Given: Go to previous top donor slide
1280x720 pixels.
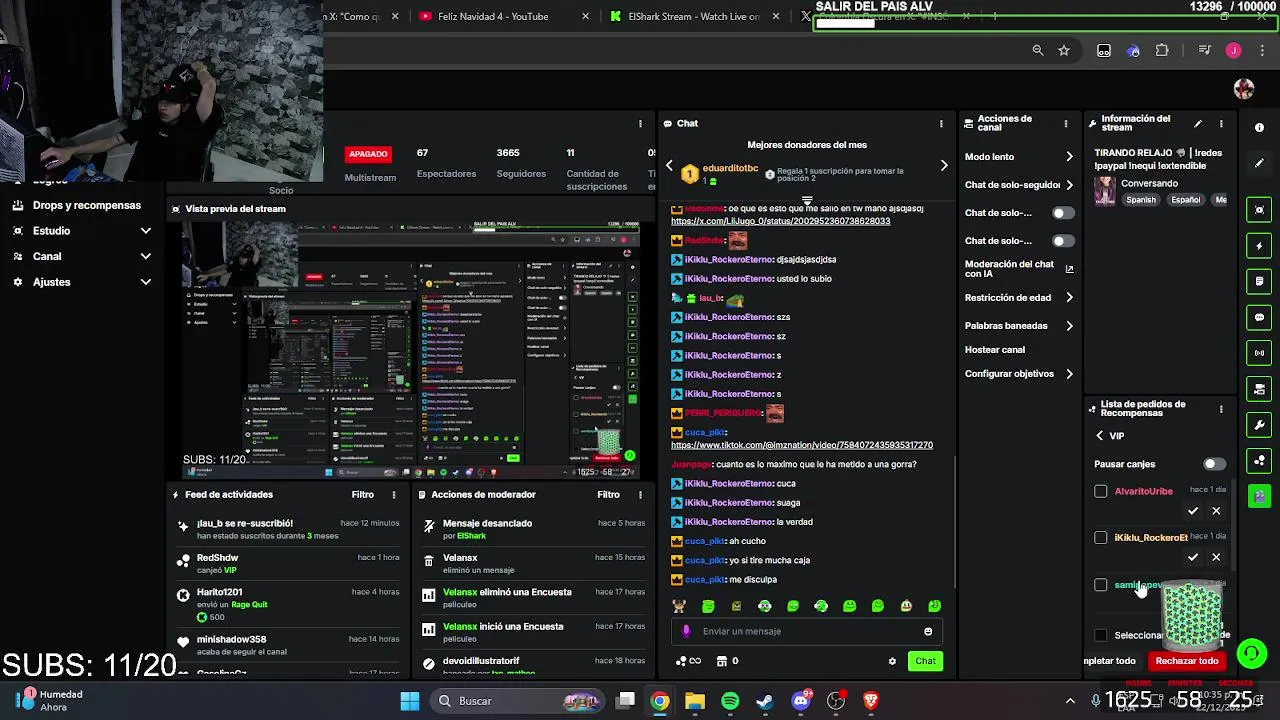Looking at the screenshot, I should pyautogui.click(x=670, y=165).
